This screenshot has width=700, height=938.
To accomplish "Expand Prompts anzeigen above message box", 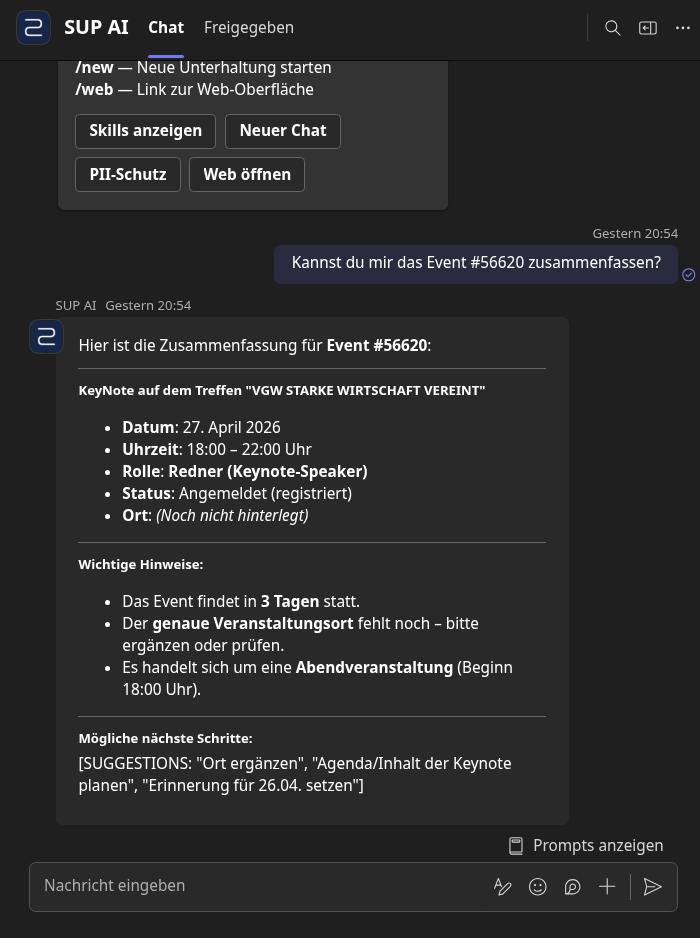I will point(586,845).
